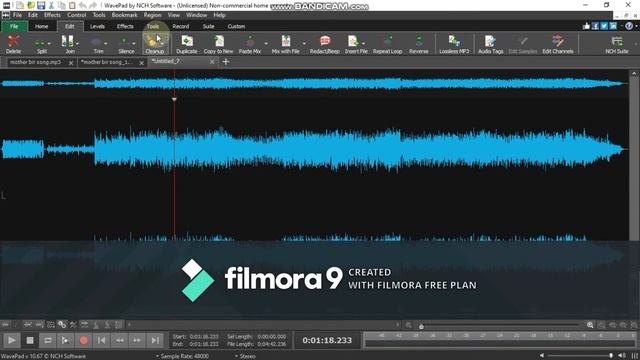
Task: Open the Stereo channel dropdown in status bar
Action: [x=245, y=356]
